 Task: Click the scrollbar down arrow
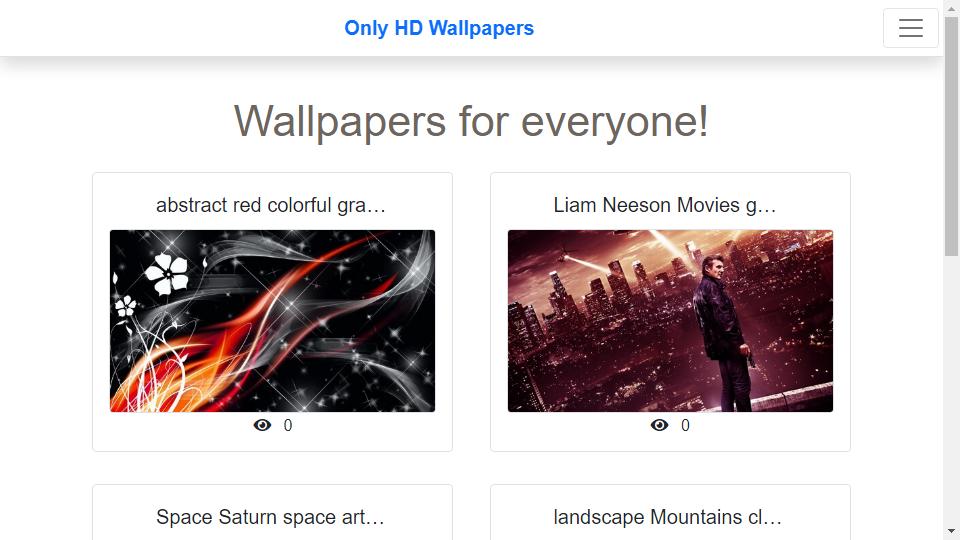click(951, 531)
